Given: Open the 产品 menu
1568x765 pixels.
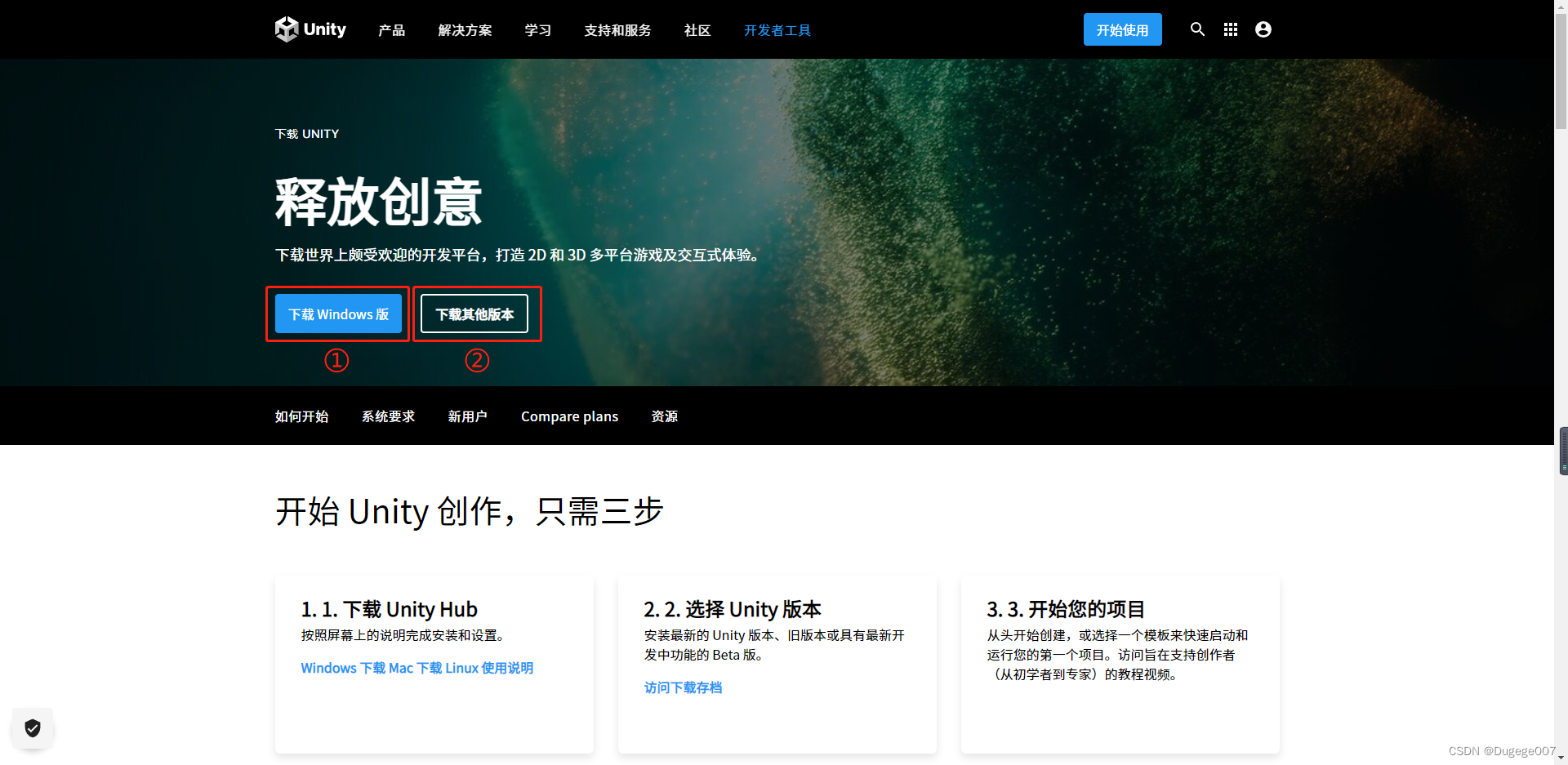Looking at the screenshot, I should point(392,30).
